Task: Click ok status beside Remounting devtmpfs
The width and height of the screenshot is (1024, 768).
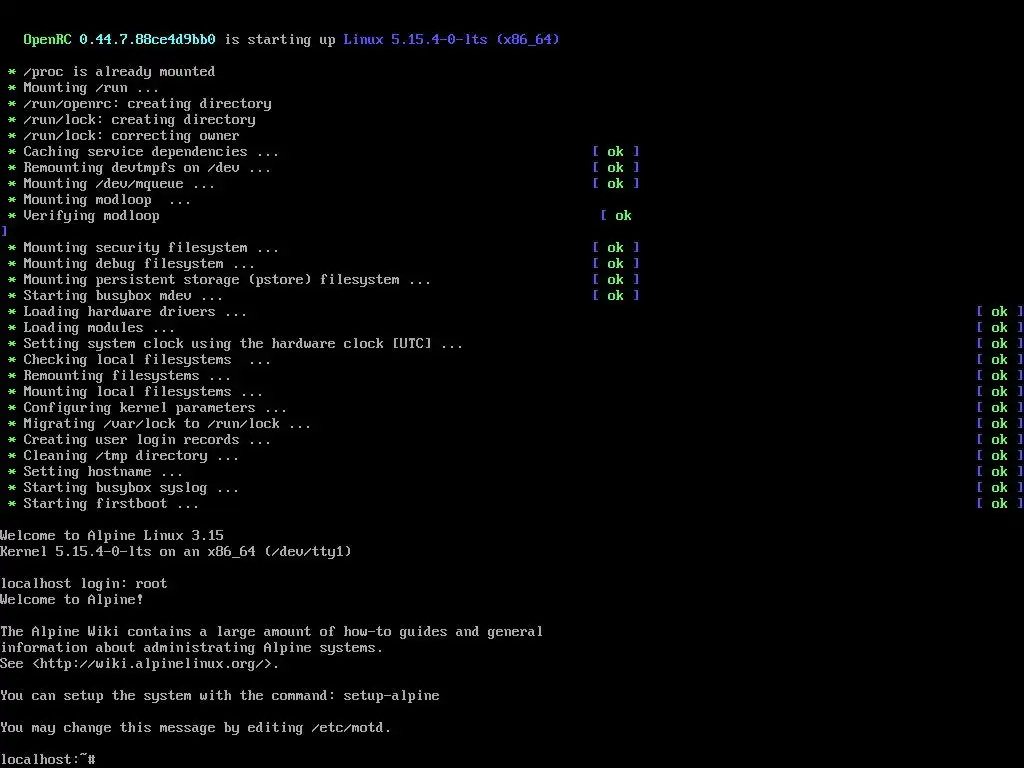Action: pyautogui.click(x=615, y=167)
